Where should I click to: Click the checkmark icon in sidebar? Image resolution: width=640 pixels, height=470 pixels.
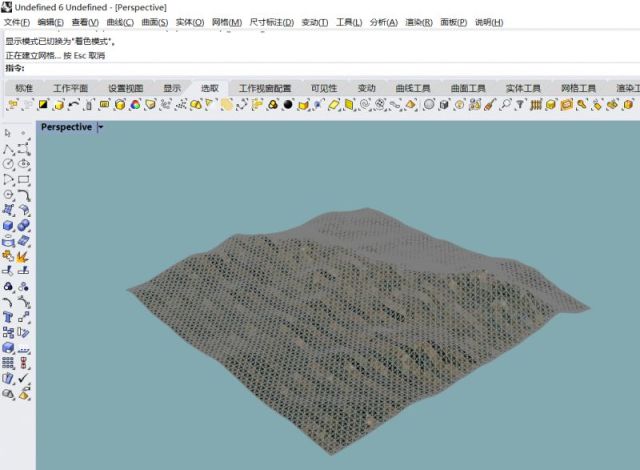coord(24,378)
